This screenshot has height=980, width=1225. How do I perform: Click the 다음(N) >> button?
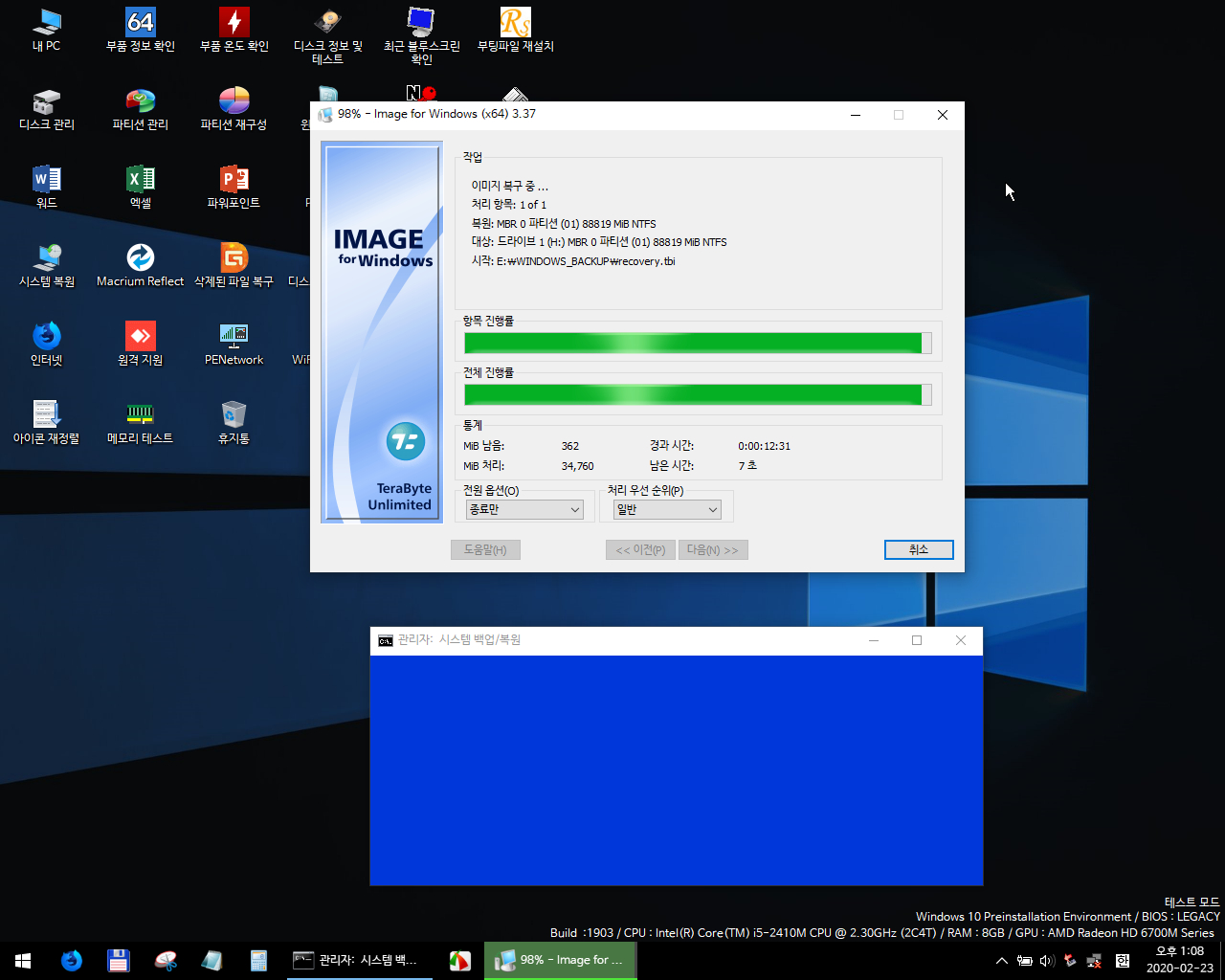(x=713, y=549)
